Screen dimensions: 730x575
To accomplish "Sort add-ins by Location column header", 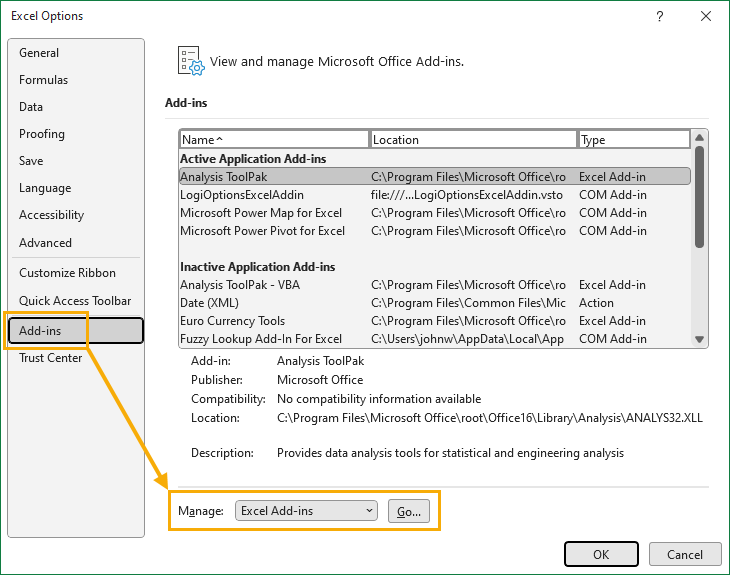I will pyautogui.click(x=473, y=140).
